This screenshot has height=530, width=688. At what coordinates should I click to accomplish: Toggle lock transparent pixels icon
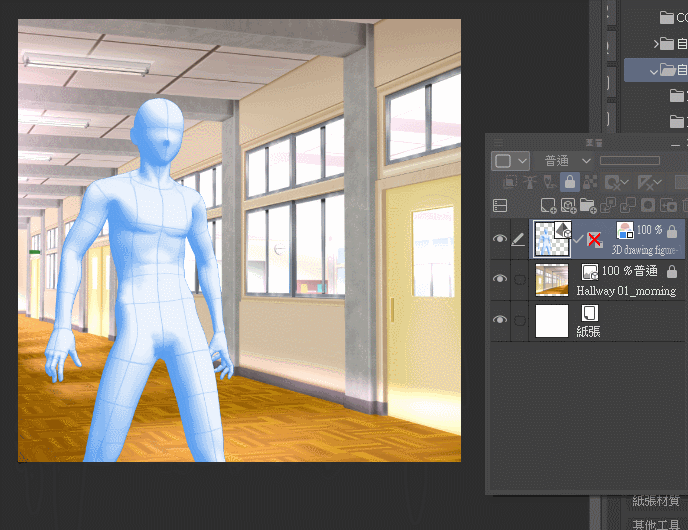point(590,182)
